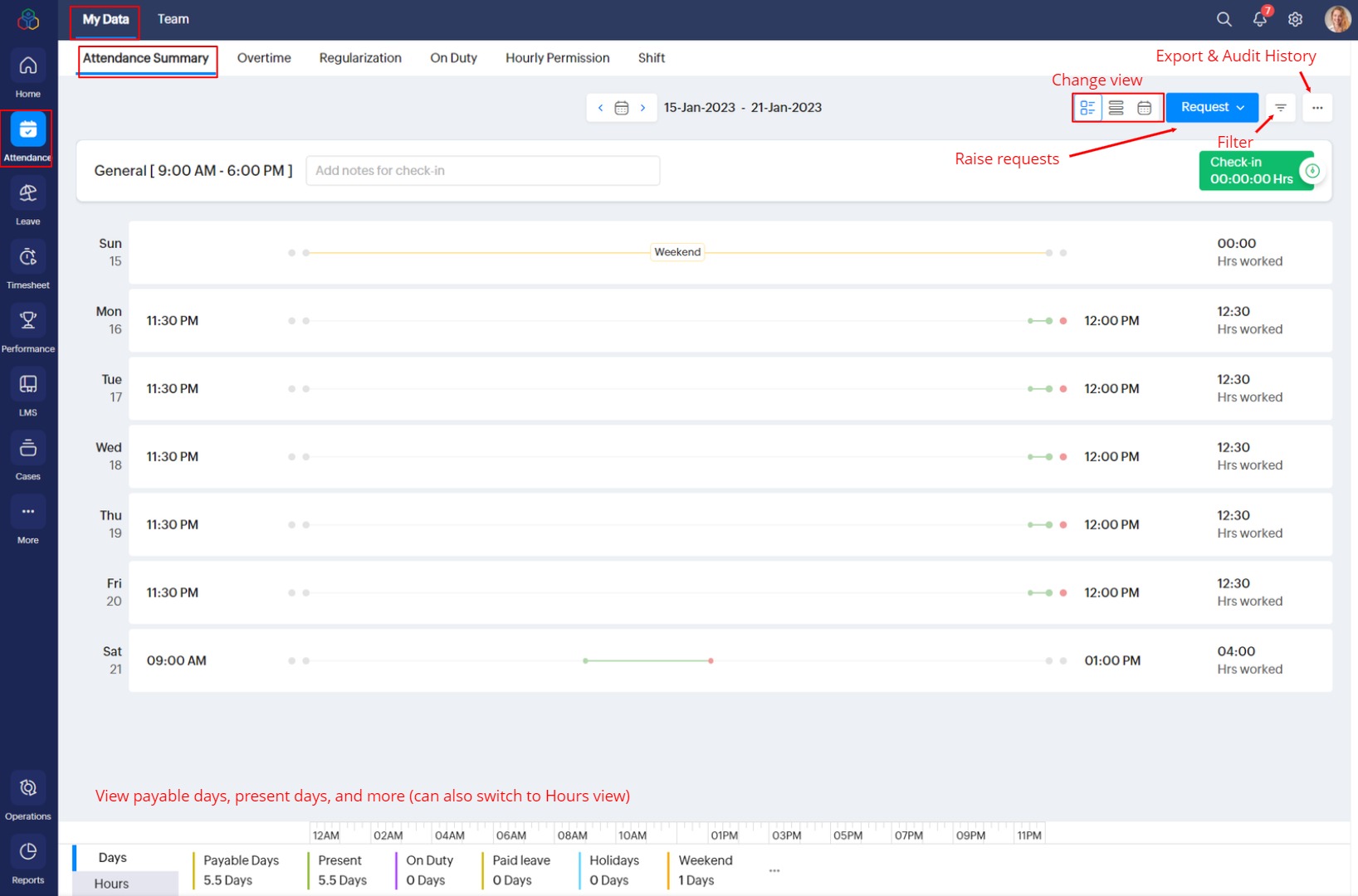Switch to the Regularization tab
This screenshot has width=1358, height=896.
[x=360, y=58]
